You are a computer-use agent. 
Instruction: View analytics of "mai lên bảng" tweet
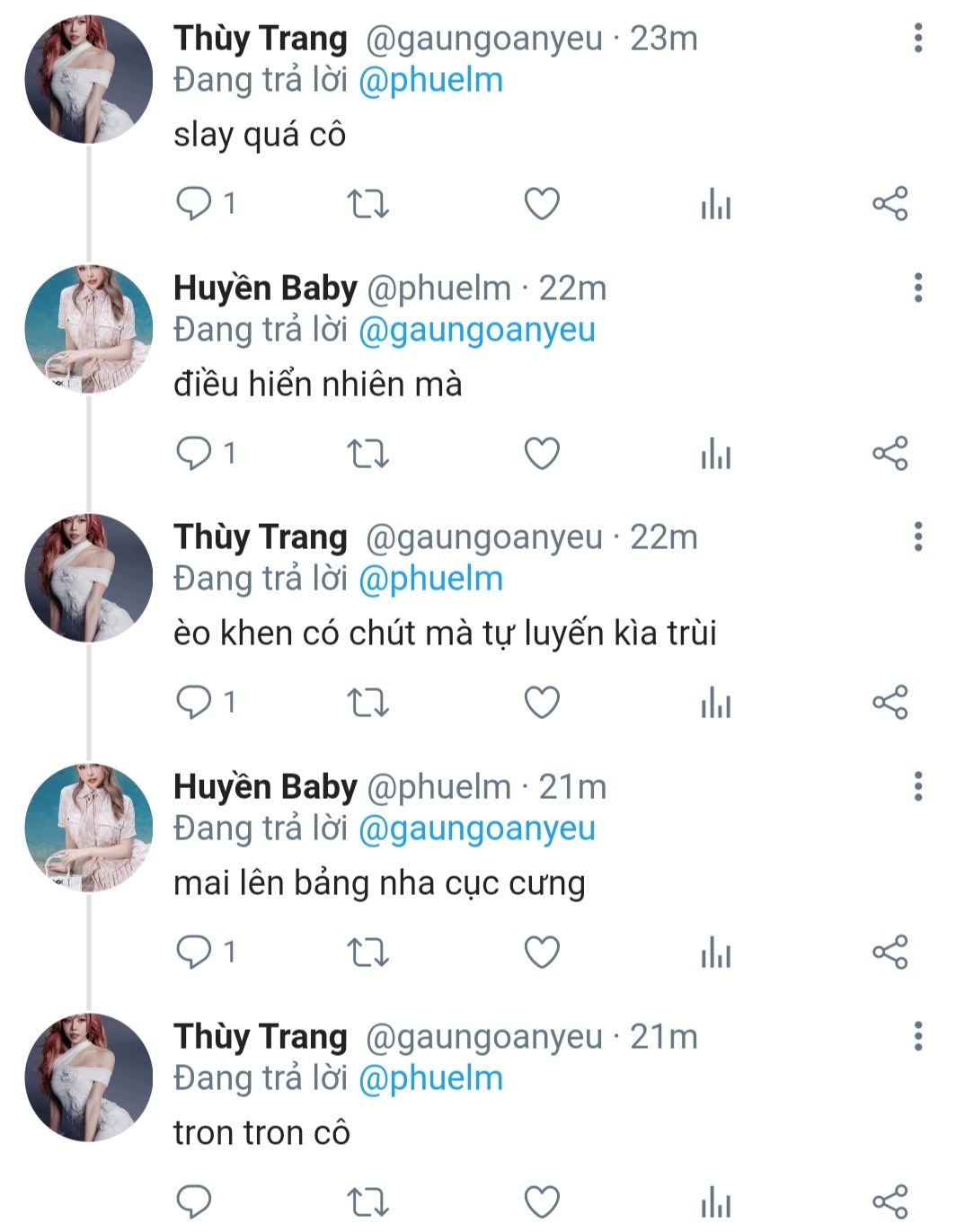(716, 952)
